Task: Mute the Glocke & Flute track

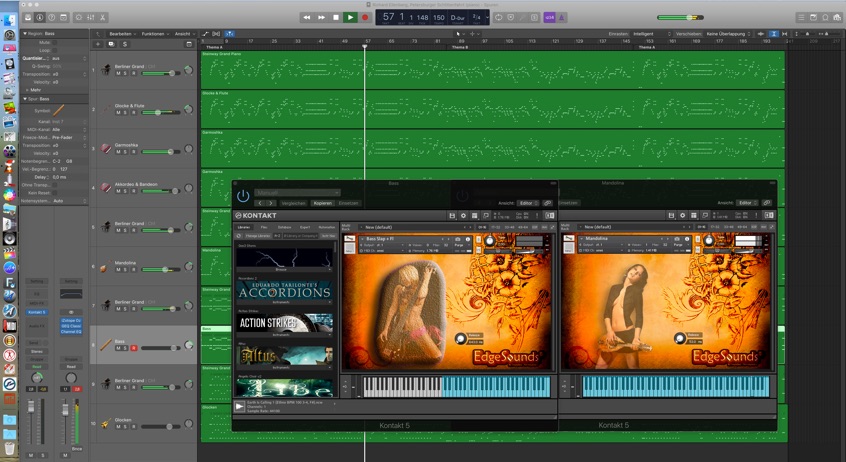Action: click(118, 112)
